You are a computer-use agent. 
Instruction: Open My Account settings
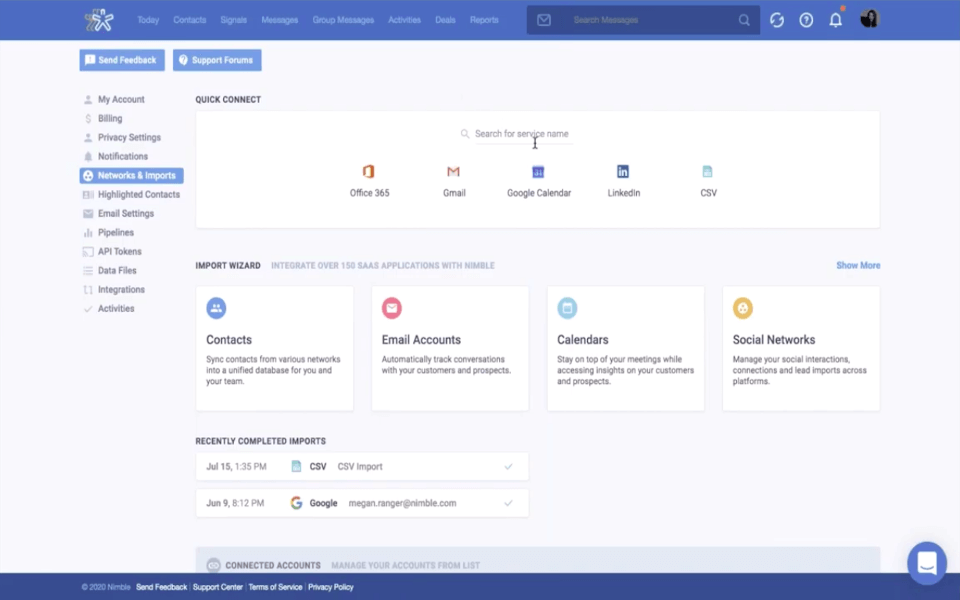click(x=121, y=99)
